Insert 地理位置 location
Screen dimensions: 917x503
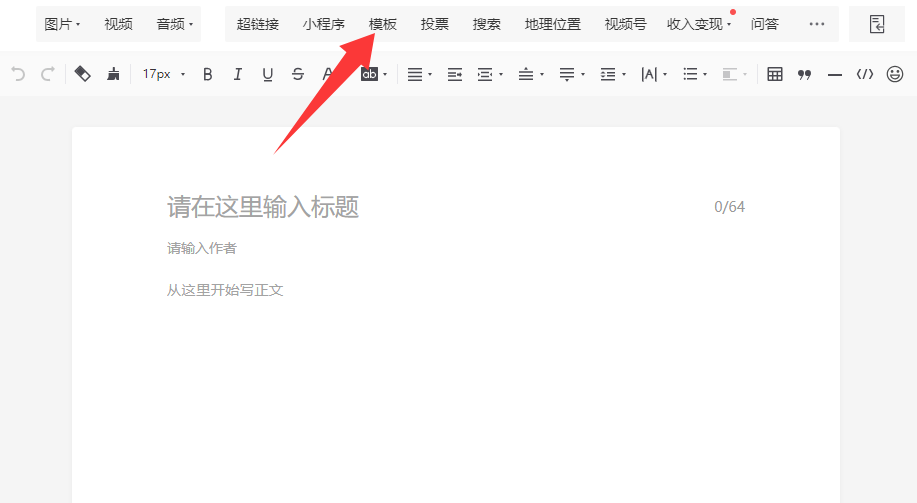click(553, 24)
